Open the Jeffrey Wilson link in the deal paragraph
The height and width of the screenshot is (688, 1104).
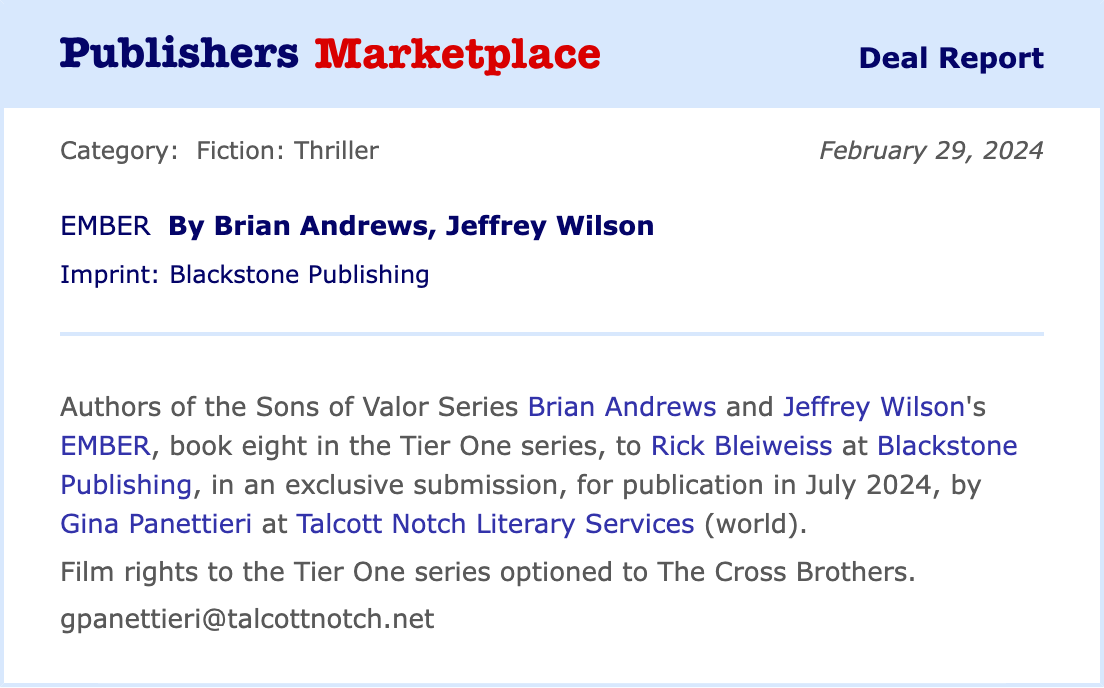coord(873,407)
